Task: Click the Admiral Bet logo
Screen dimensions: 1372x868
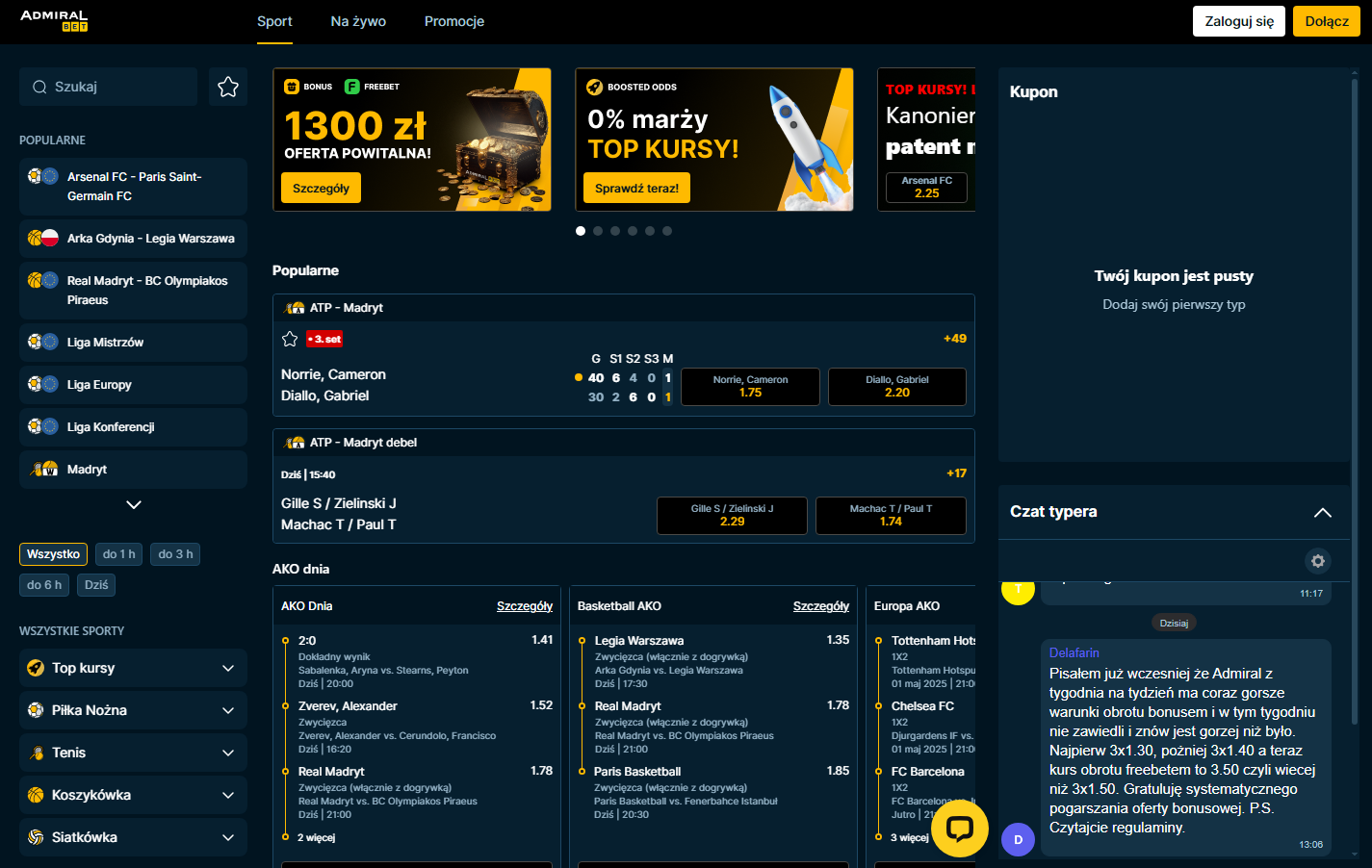Action: tap(54, 21)
